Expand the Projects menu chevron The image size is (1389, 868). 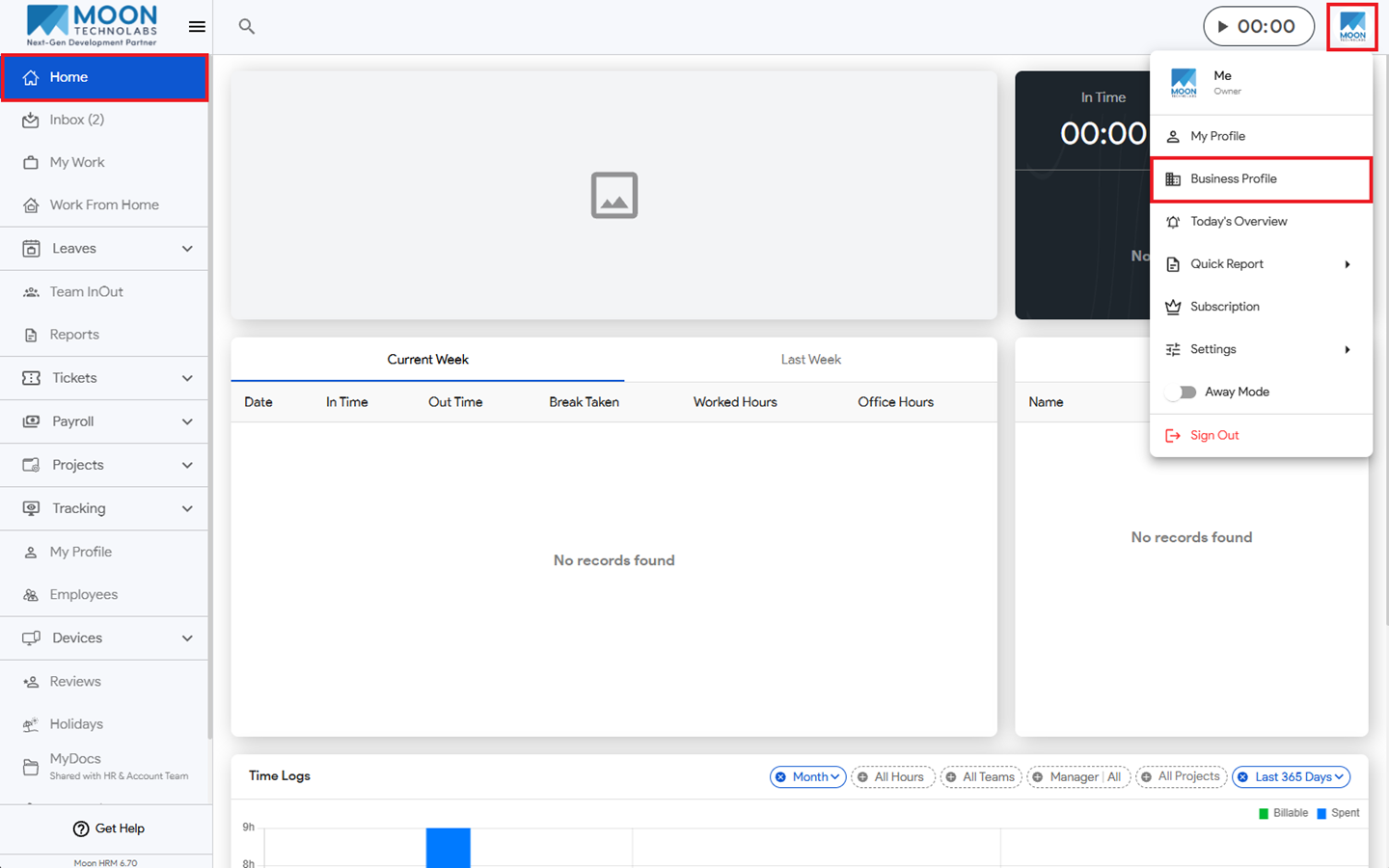187,465
